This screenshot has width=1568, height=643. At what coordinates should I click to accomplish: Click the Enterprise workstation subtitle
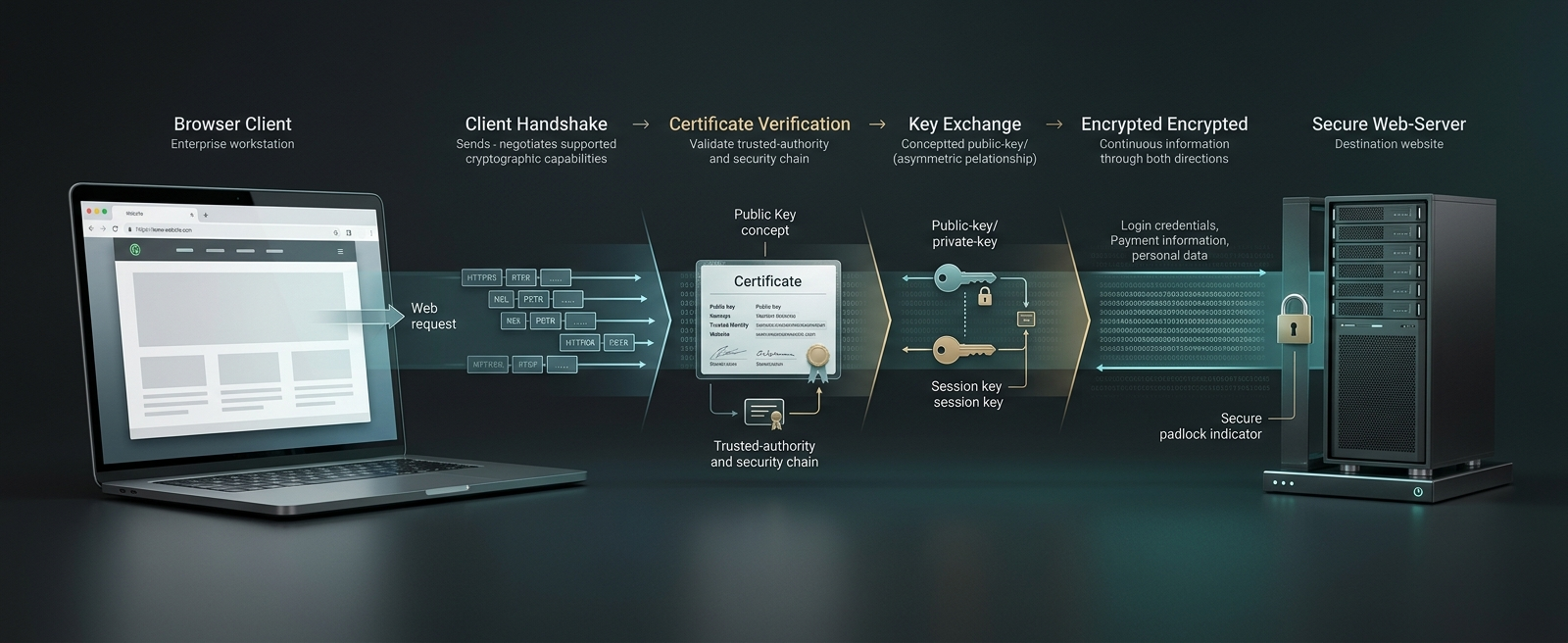tap(232, 144)
